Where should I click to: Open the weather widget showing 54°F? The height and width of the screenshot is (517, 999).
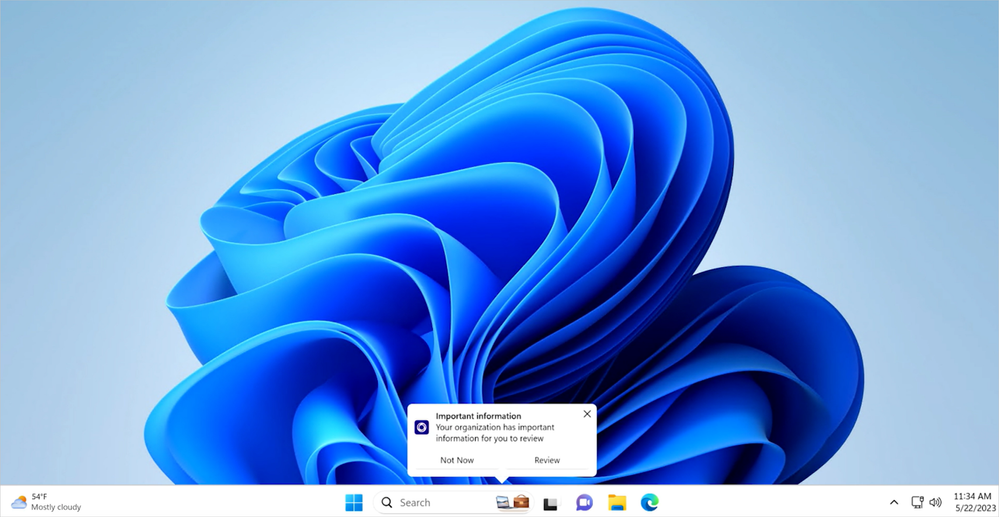pos(46,502)
